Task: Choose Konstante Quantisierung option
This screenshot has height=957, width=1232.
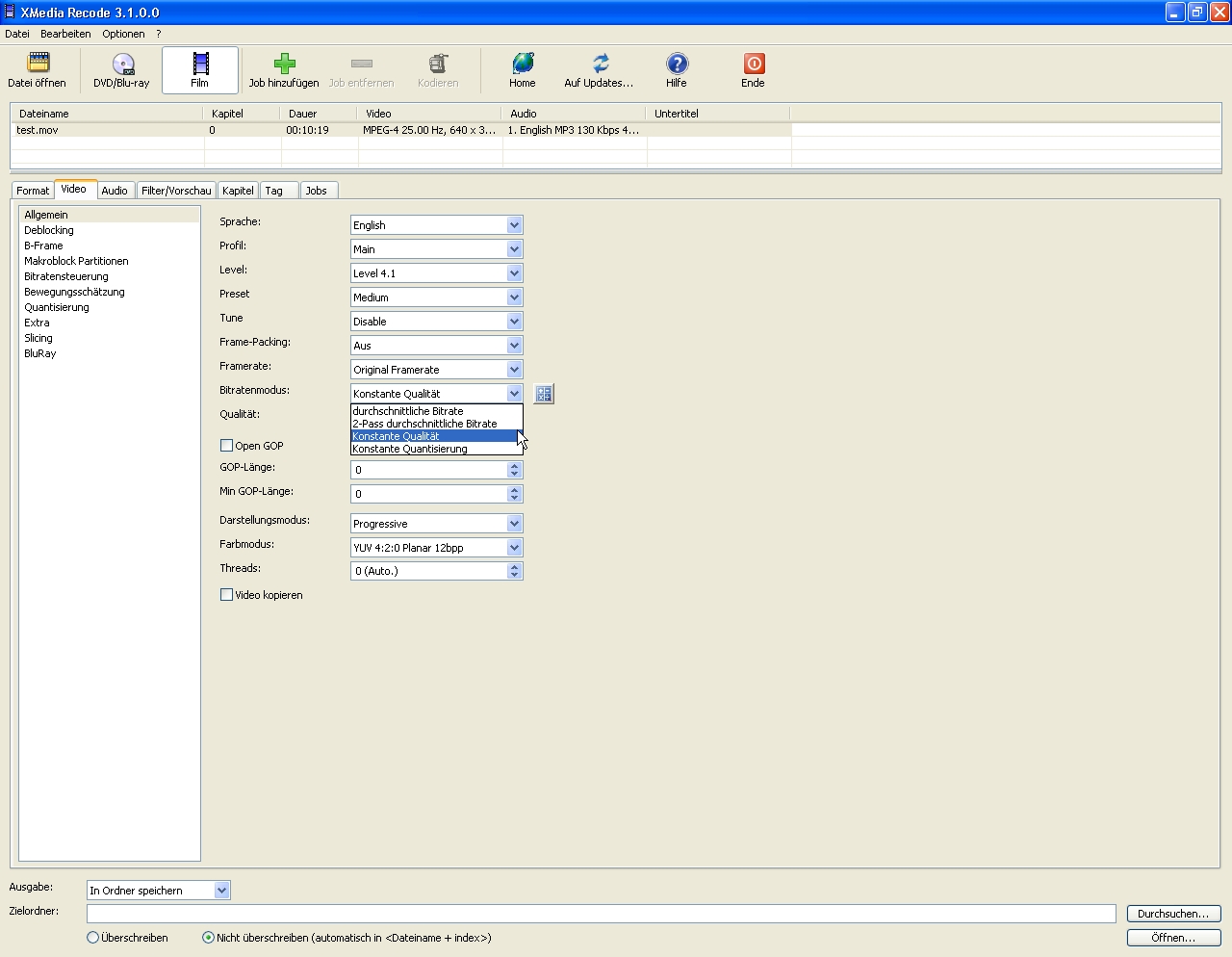Action: (436, 449)
